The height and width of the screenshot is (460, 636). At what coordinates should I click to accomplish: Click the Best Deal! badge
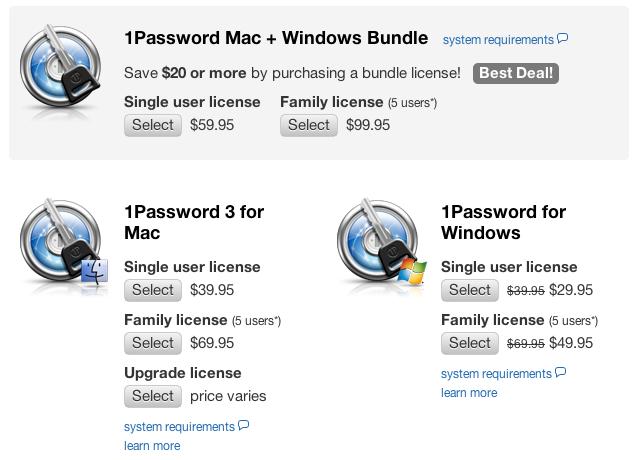click(516, 73)
